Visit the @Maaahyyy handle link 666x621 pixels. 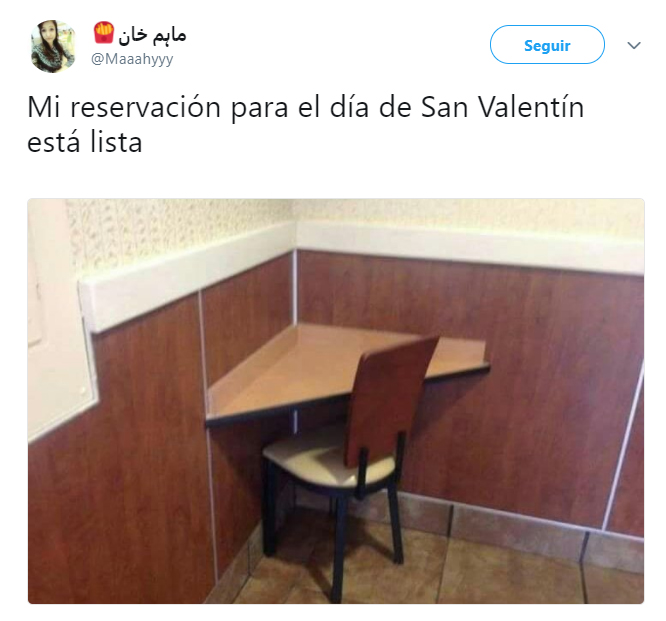(x=132, y=59)
